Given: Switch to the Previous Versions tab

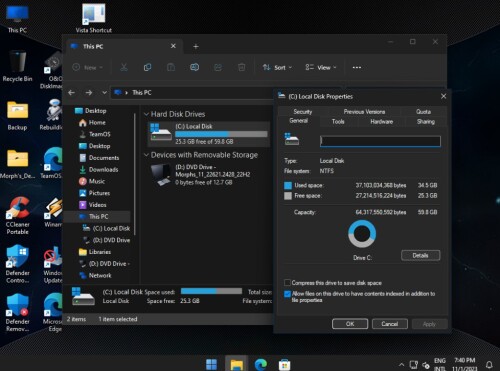Looking at the screenshot, I should pyautogui.click(x=364, y=112).
